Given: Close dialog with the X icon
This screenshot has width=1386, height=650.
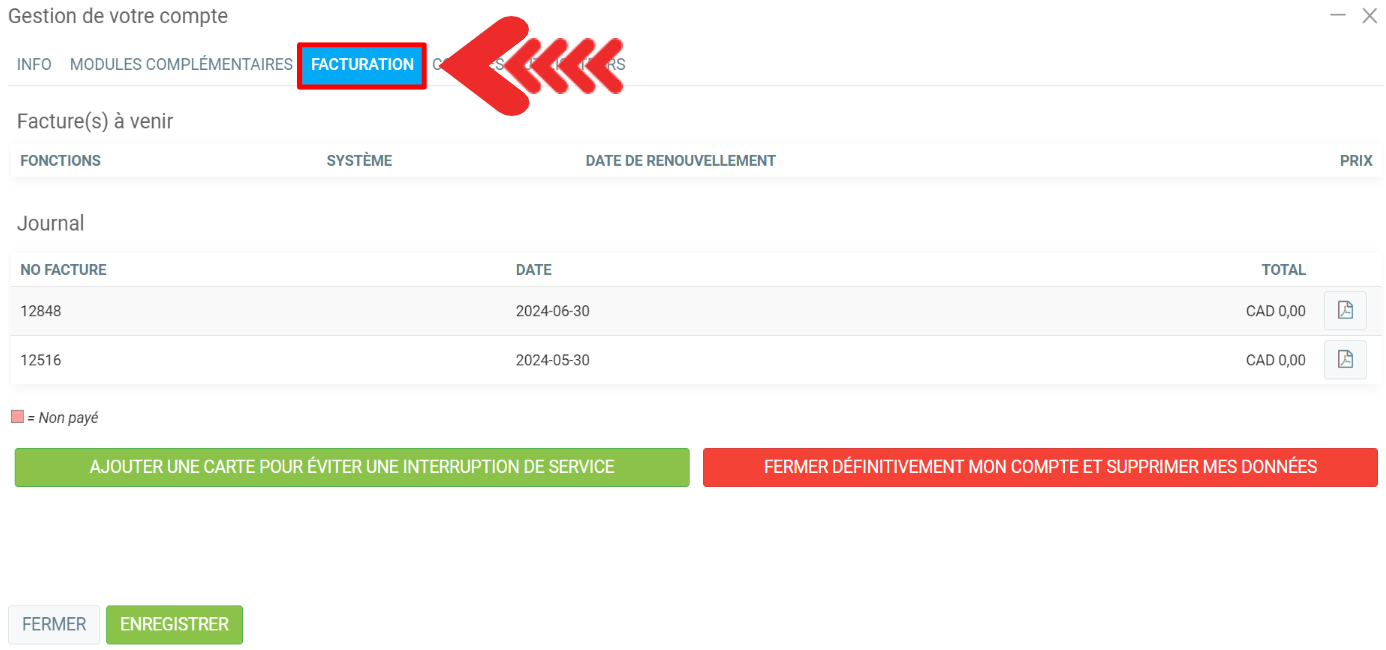Looking at the screenshot, I should [x=1370, y=16].
